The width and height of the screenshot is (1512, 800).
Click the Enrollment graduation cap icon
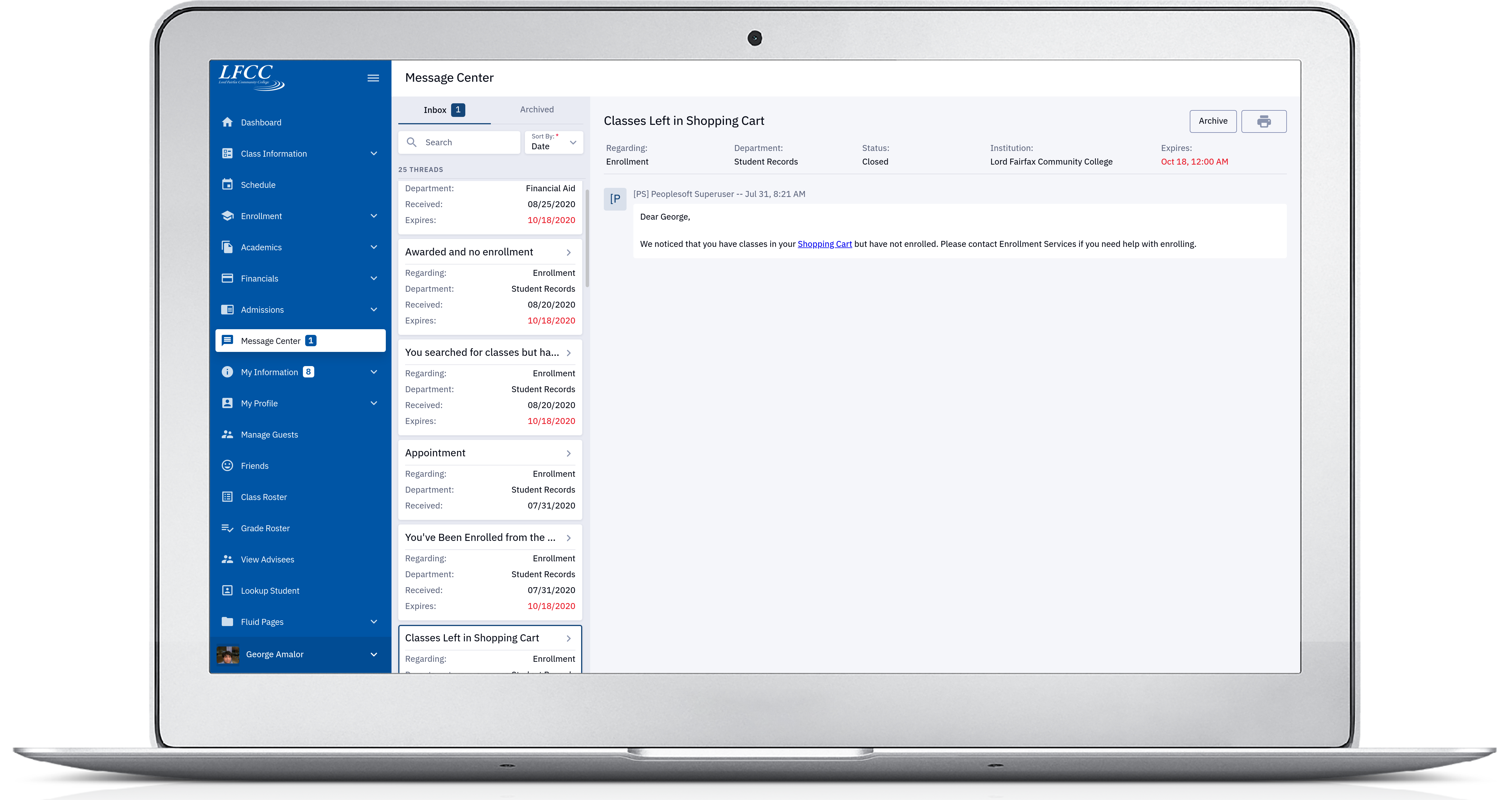point(227,216)
